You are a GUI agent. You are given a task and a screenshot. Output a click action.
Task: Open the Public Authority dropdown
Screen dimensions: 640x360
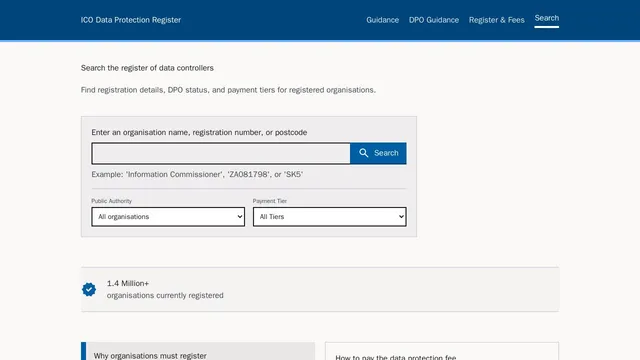168,217
